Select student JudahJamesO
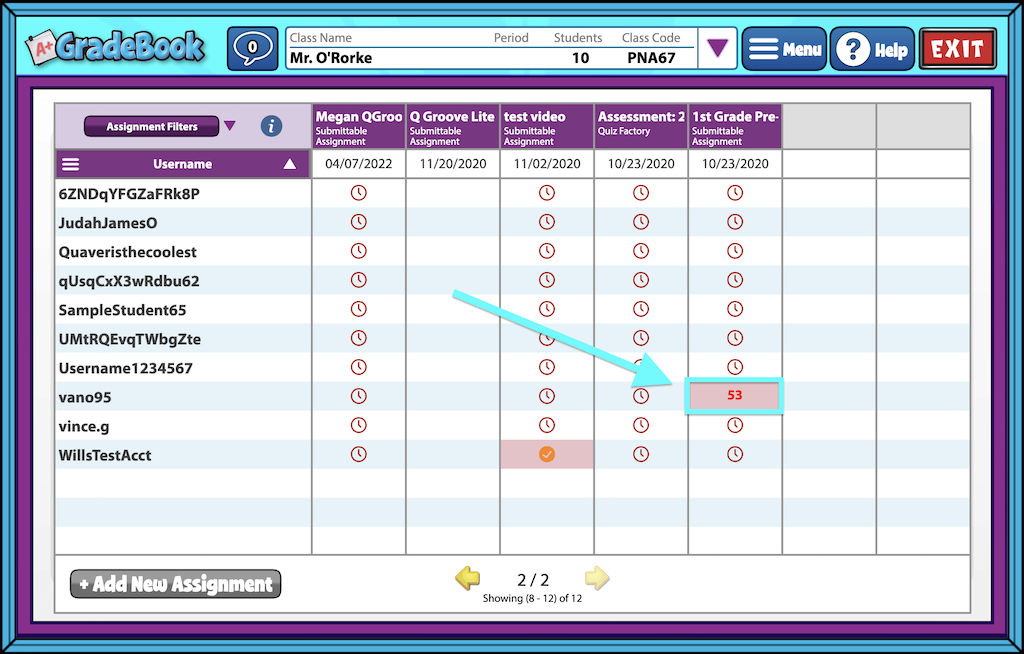This screenshot has width=1024, height=654. tap(108, 223)
